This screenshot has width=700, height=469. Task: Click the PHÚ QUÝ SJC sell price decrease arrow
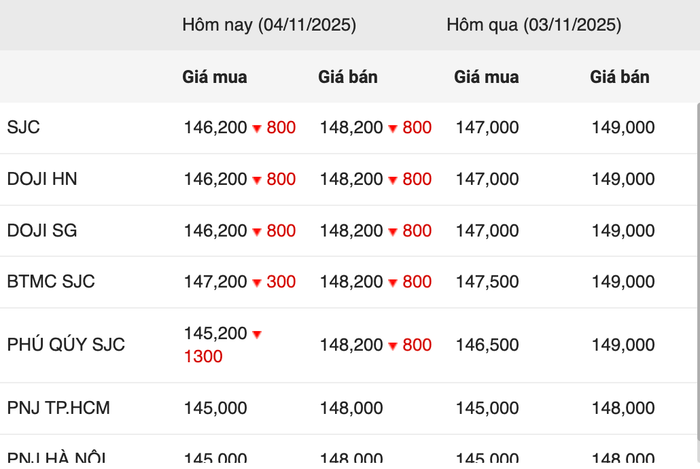point(393,346)
